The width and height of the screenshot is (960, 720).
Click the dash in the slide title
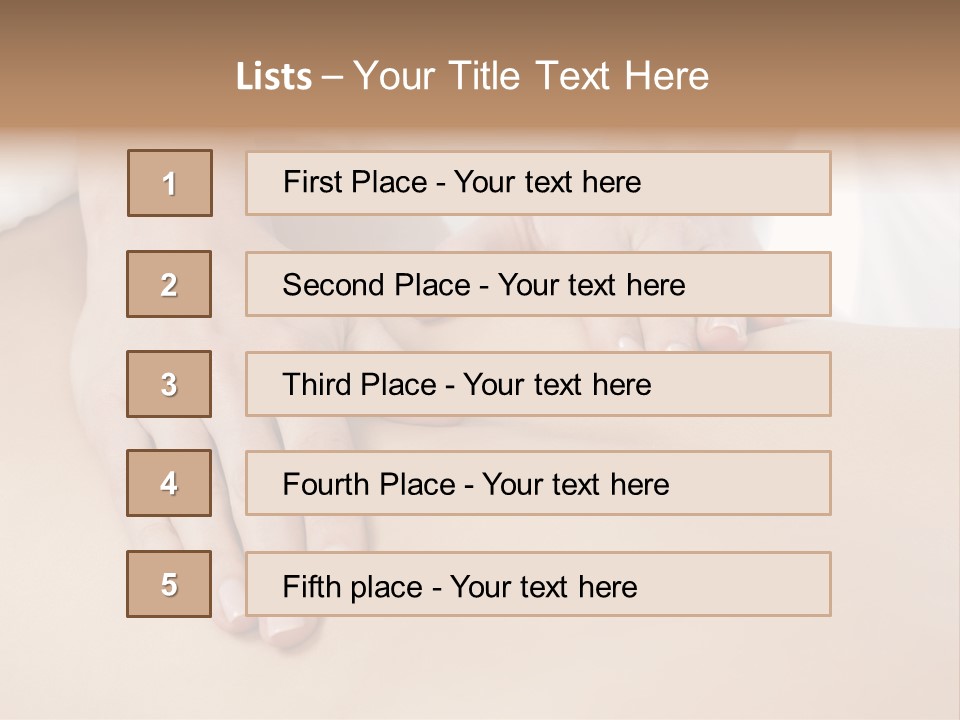[x=333, y=77]
